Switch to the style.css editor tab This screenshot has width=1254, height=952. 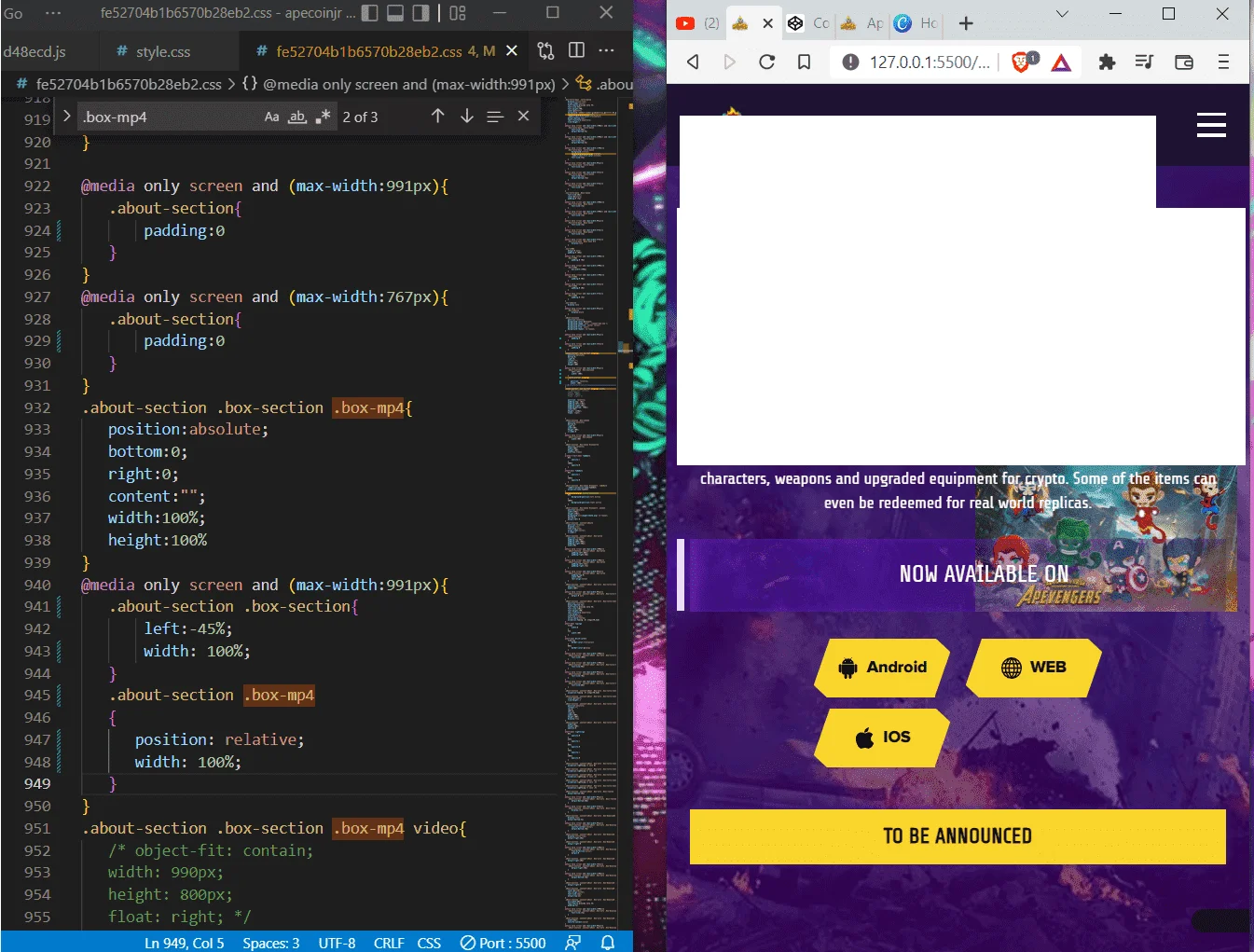tap(154, 51)
